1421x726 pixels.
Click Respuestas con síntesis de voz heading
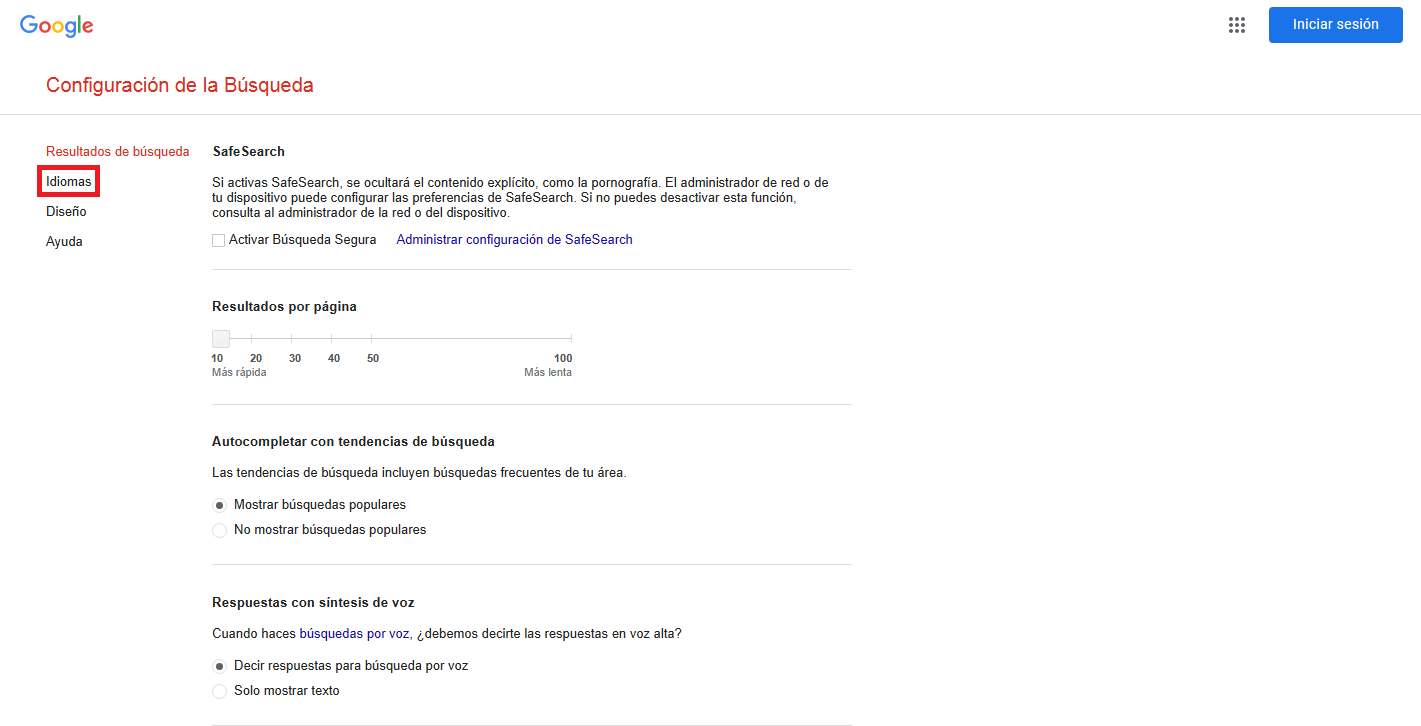coord(313,603)
